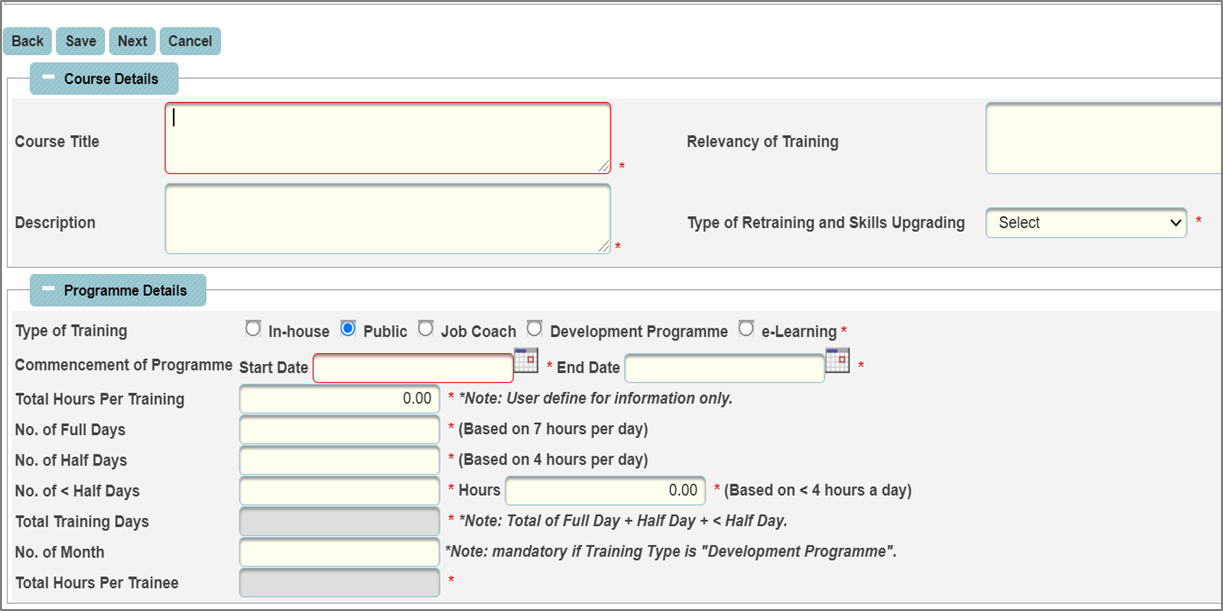
Task: Select the Job Coach training type
Action: click(x=426, y=329)
